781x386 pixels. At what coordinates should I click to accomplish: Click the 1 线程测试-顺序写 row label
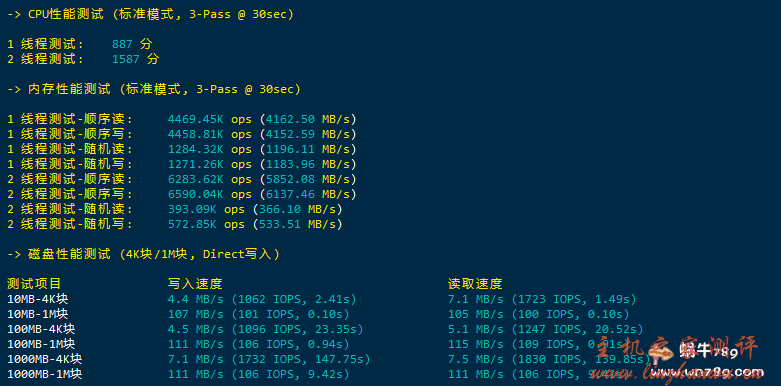[70, 134]
